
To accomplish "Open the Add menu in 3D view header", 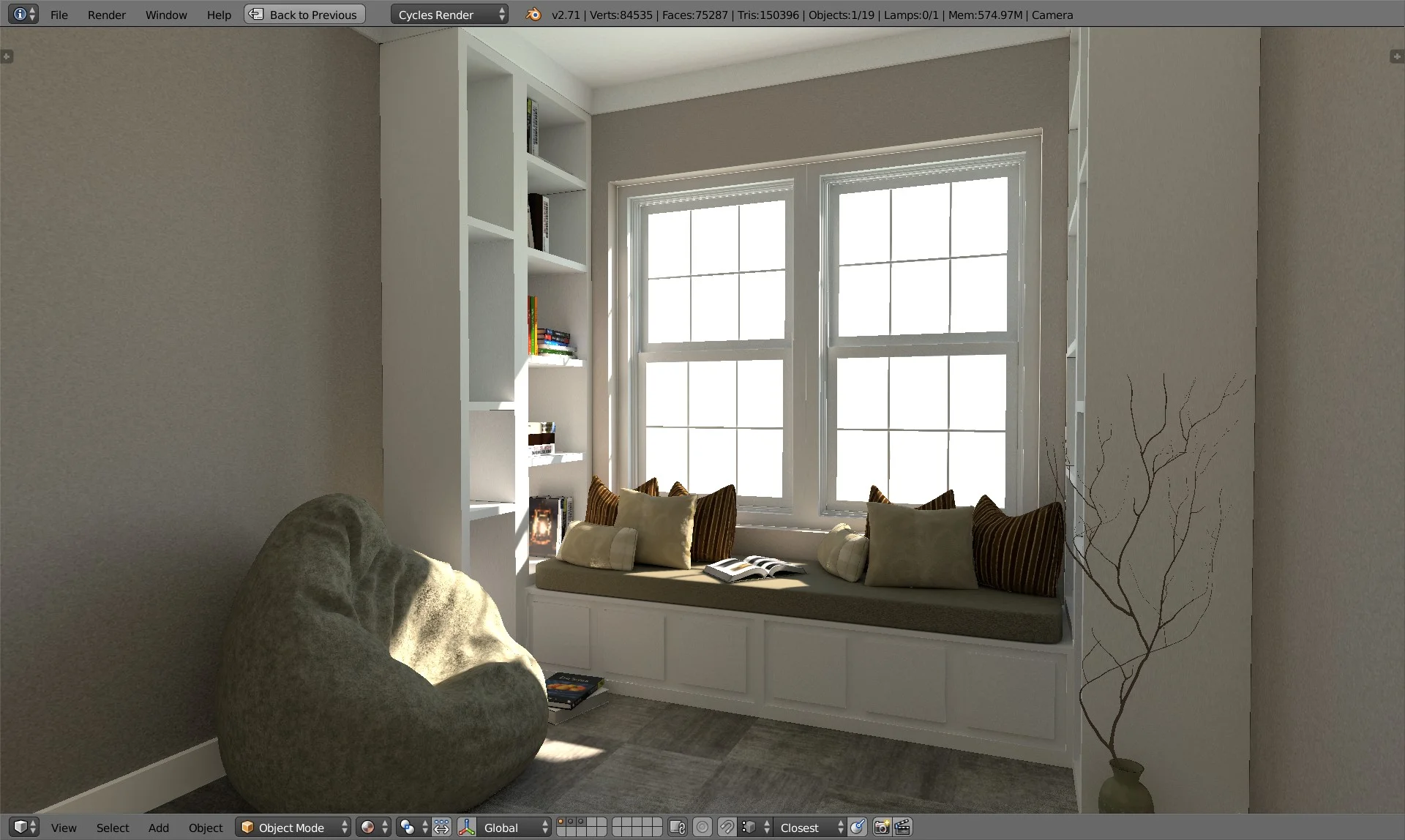I will [158, 828].
